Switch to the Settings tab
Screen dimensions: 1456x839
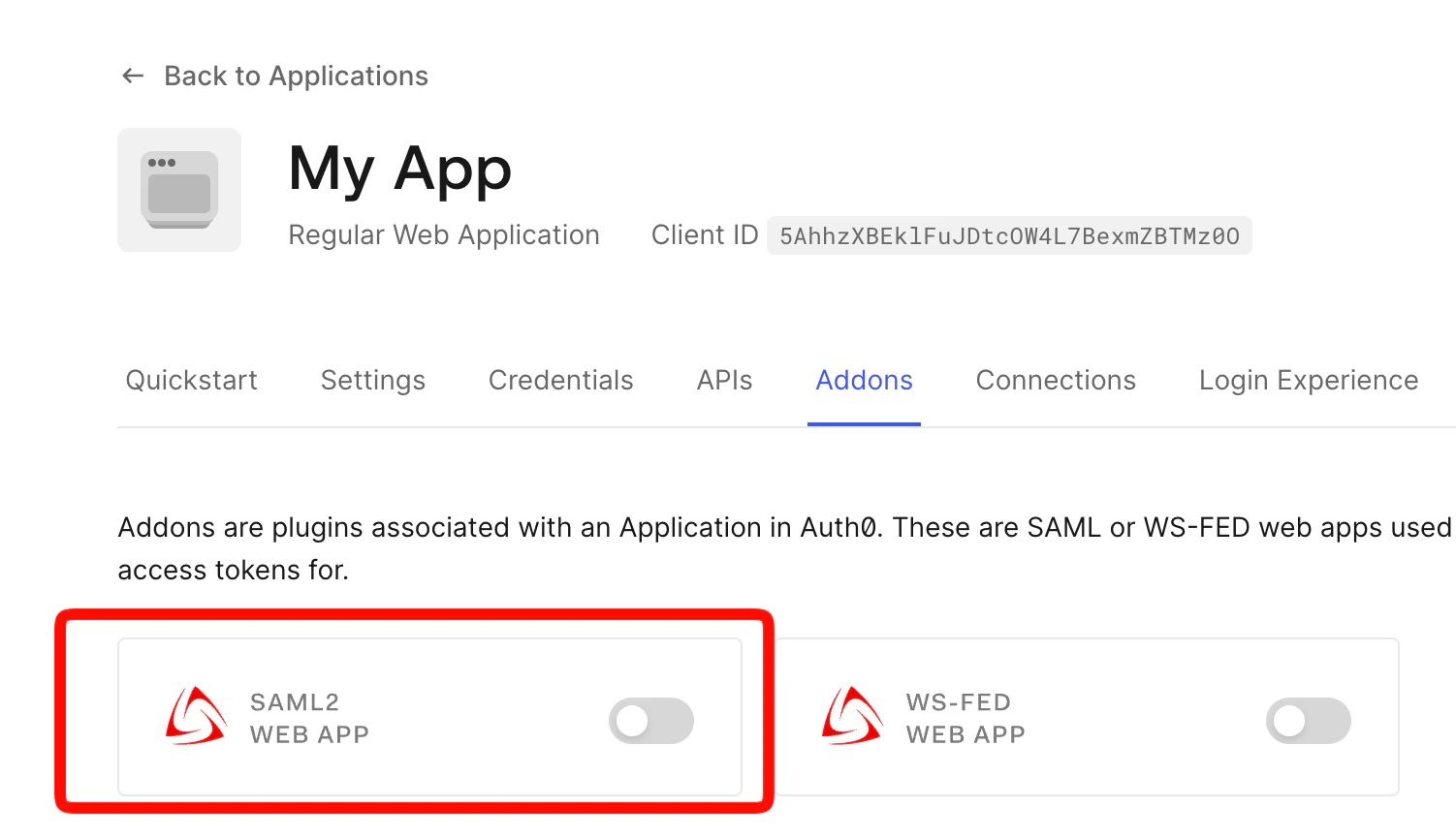pyautogui.click(x=372, y=380)
